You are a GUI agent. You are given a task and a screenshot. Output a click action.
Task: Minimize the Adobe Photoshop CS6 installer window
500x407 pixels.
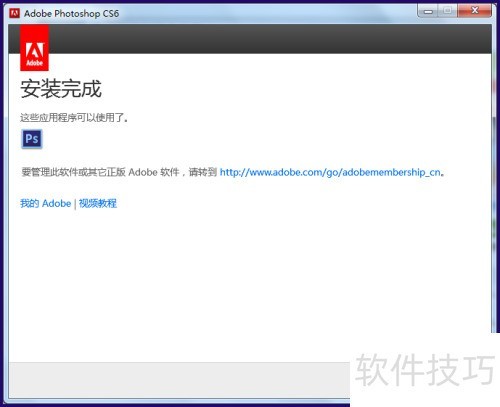(x=428, y=11)
